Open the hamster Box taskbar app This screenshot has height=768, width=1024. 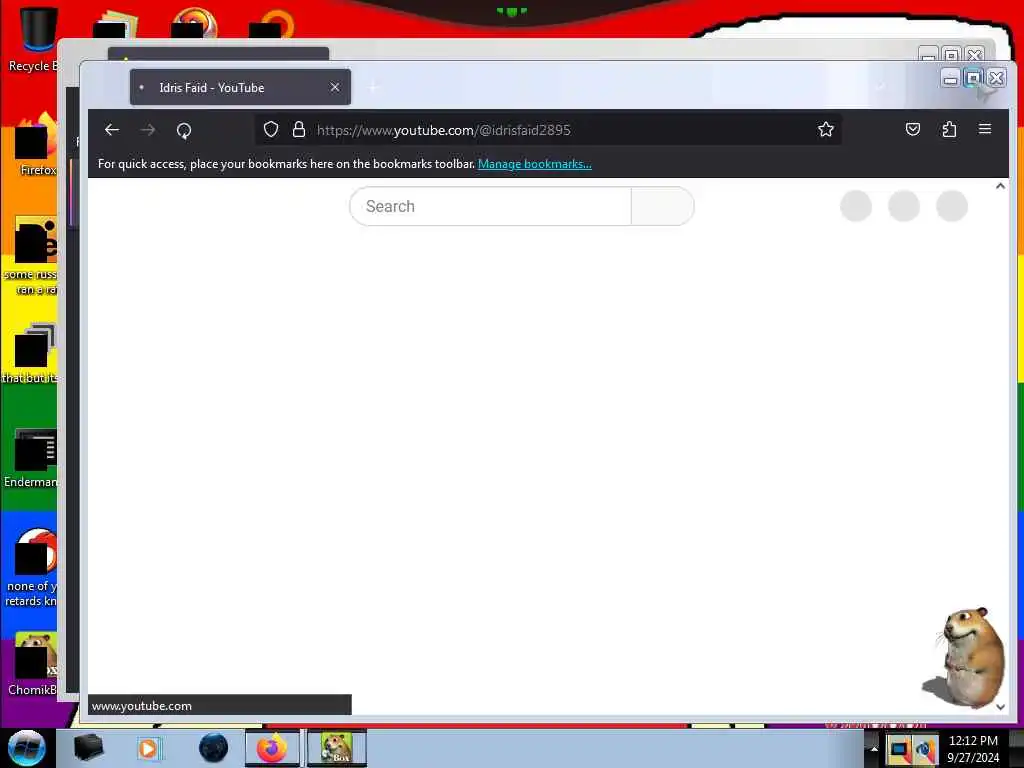(x=336, y=748)
